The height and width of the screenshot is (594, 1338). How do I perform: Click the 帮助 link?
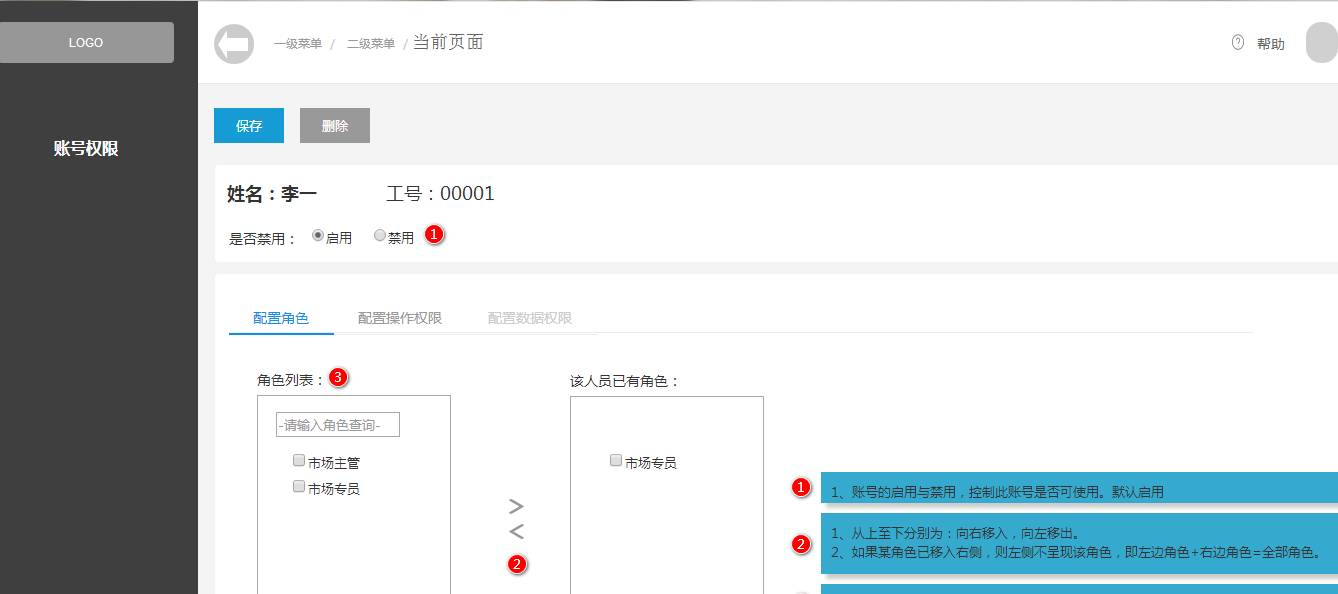1271,44
